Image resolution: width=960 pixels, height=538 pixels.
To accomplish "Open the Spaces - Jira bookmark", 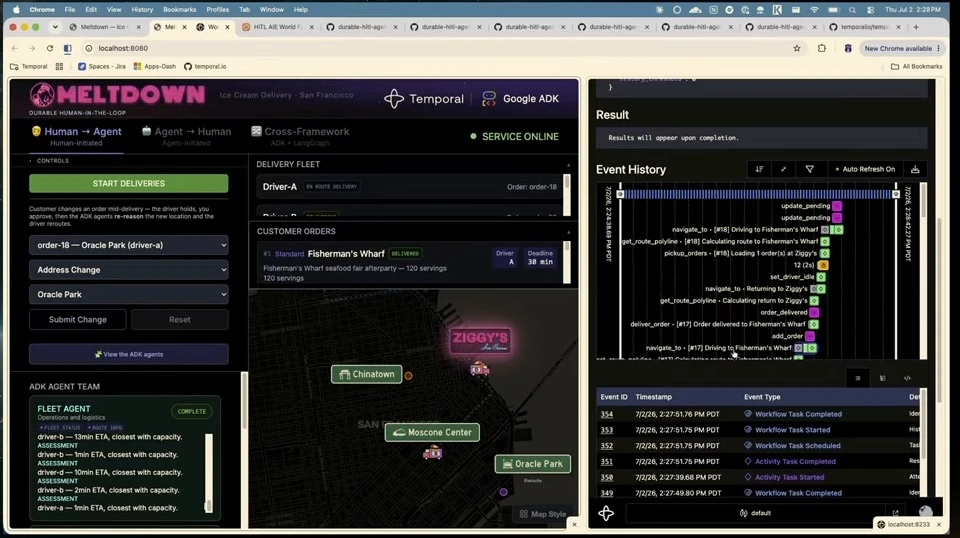I will [x=102, y=66].
